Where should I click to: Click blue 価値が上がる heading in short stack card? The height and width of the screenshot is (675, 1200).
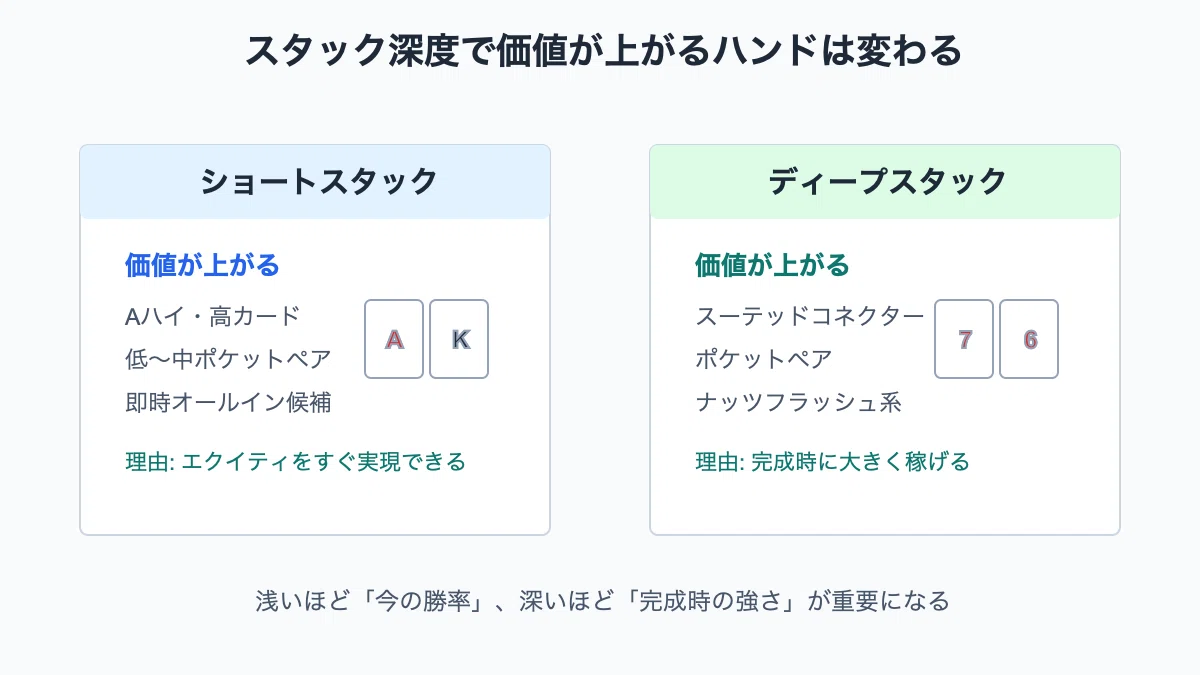click(202, 265)
